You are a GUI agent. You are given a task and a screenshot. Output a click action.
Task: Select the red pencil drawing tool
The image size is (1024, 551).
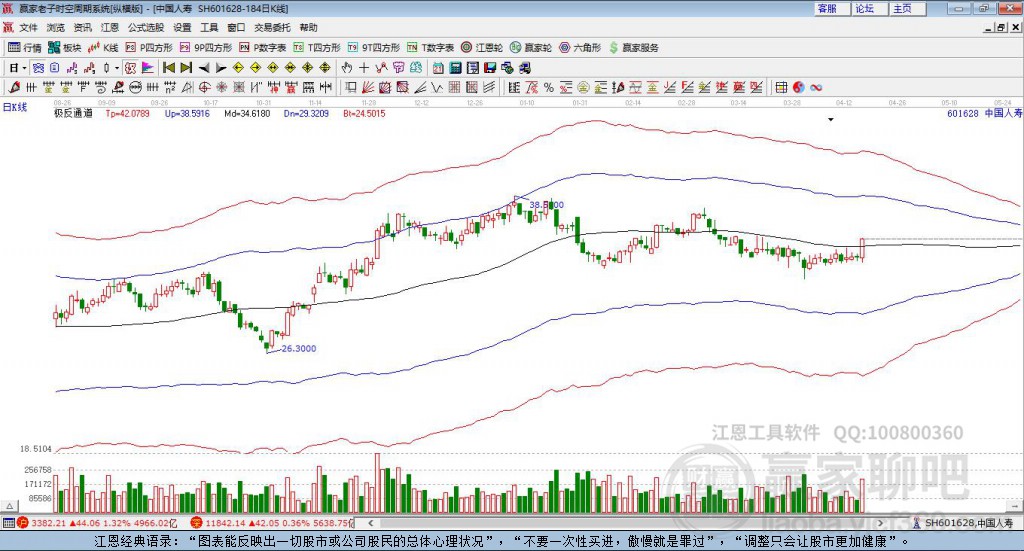point(14,87)
